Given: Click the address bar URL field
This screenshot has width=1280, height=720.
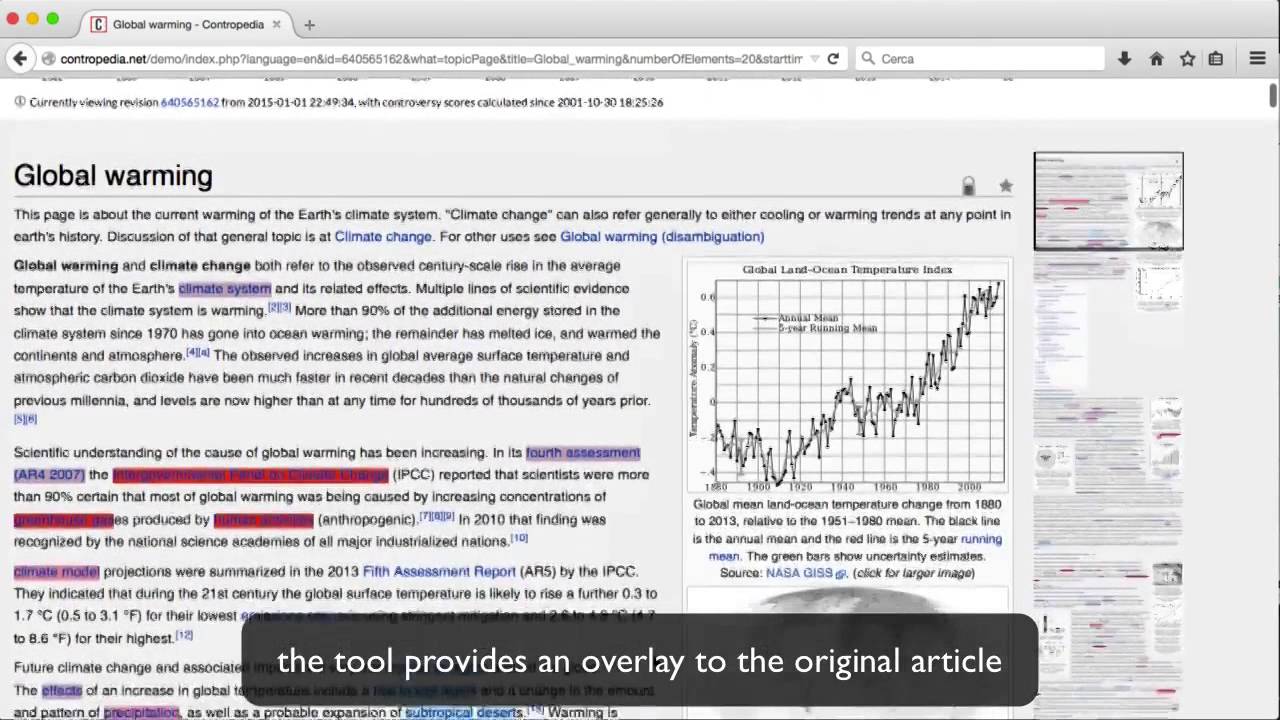Looking at the screenshot, I should (x=430, y=59).
